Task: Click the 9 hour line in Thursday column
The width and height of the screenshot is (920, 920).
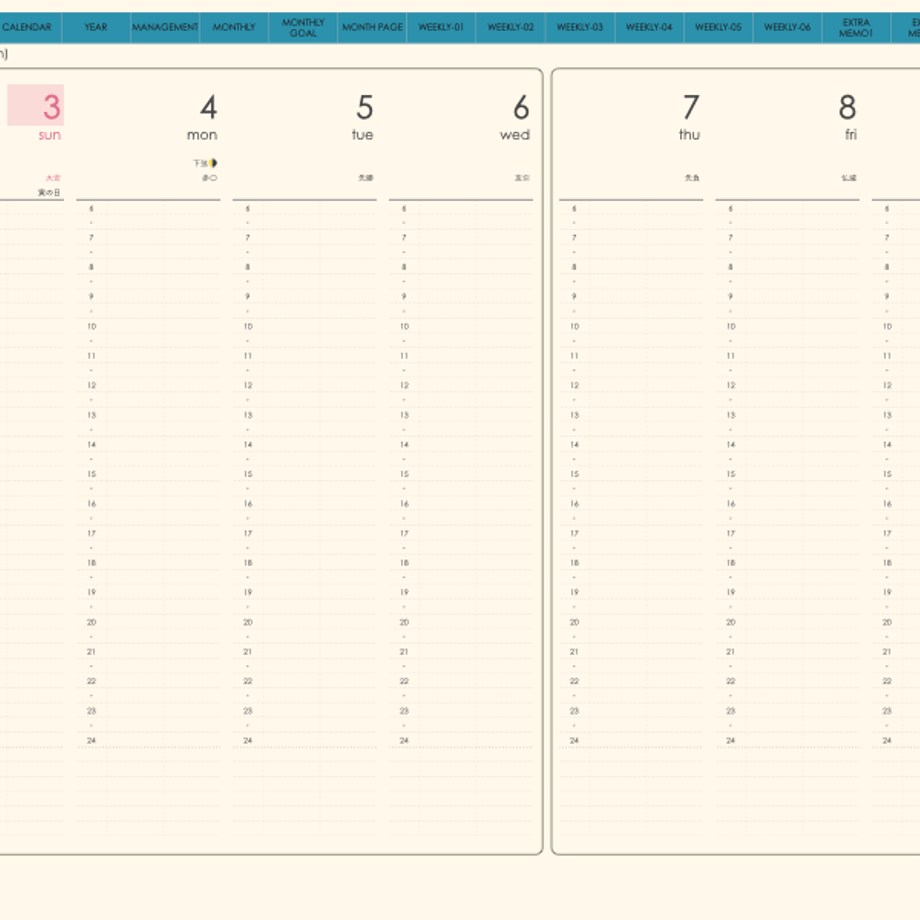Action: [631, 297]
